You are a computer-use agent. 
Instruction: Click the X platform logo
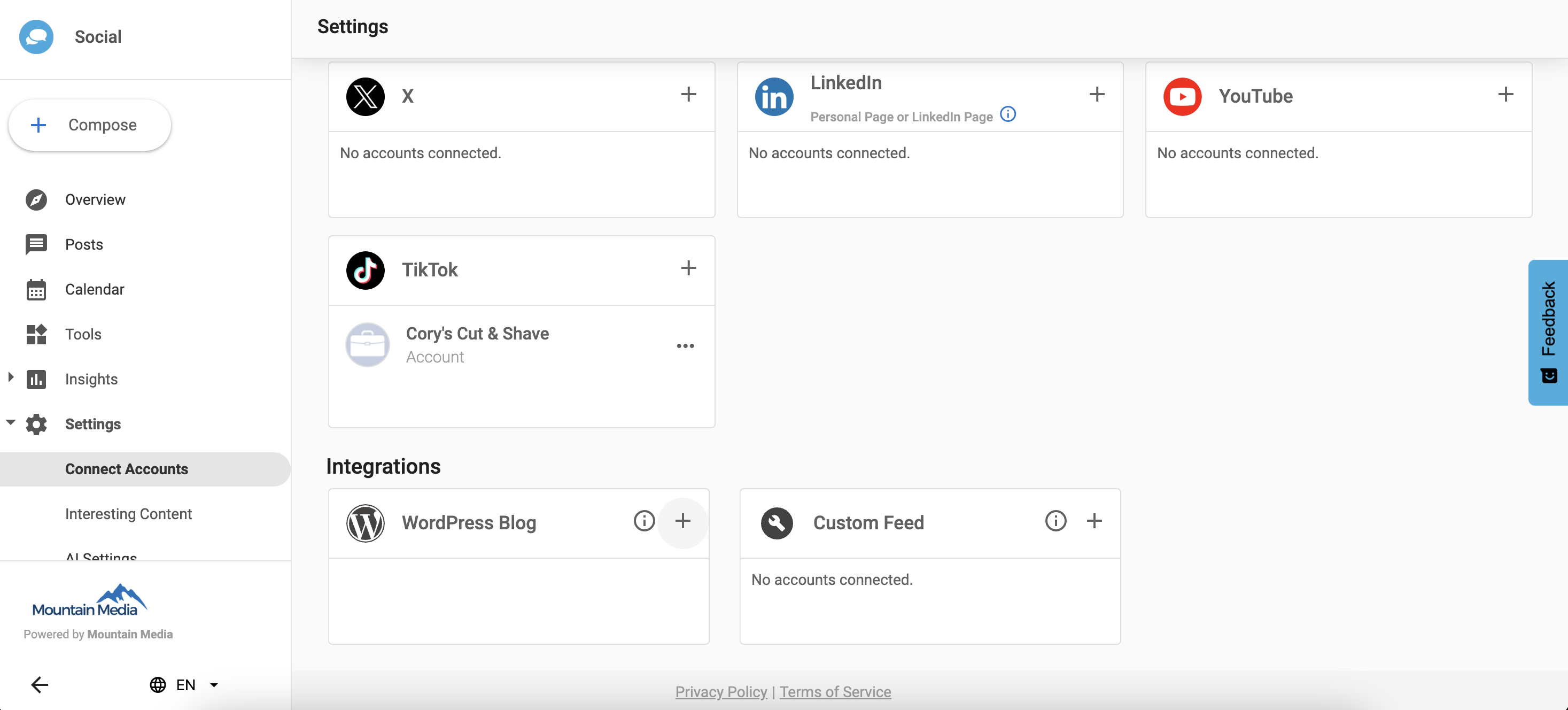[x=365, y=96]
